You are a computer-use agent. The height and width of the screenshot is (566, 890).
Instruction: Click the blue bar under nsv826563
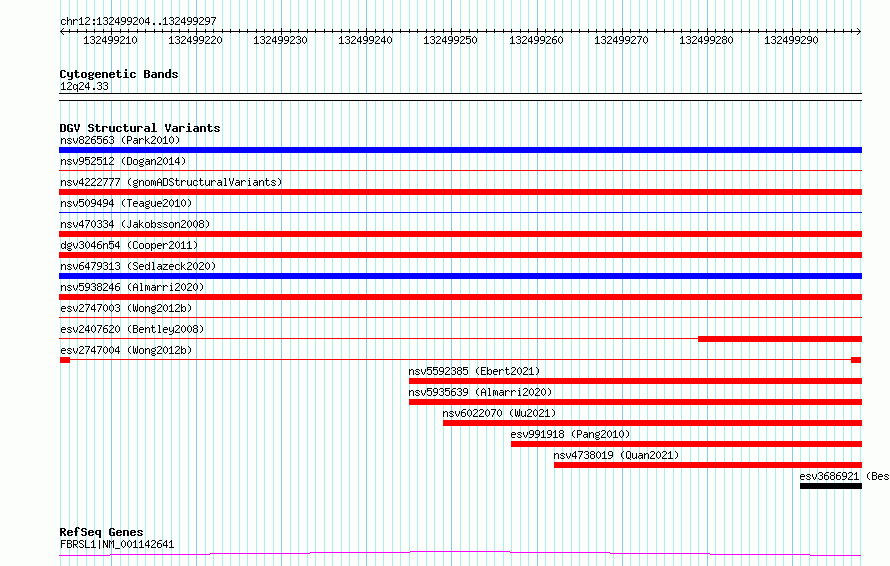(460, 150)
